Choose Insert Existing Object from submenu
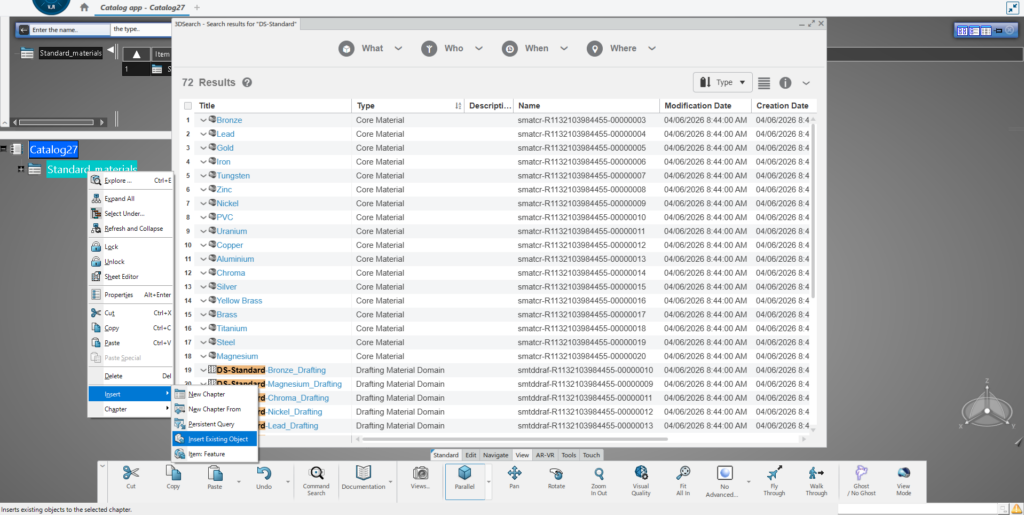1024x515 pixels. coord(215,439)
